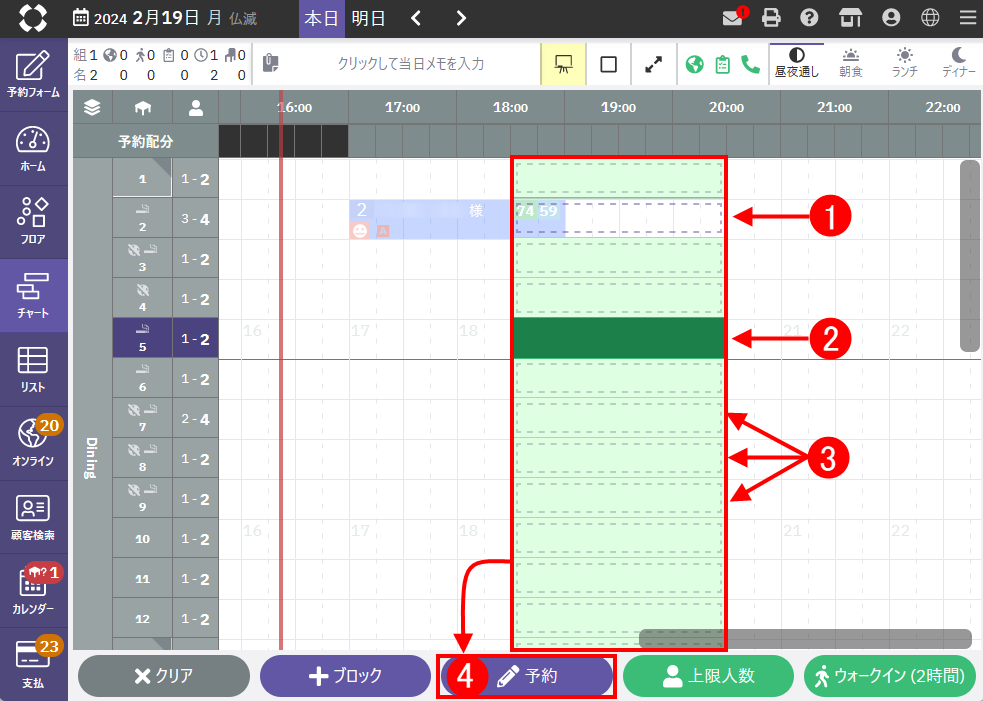
Task: Click the ウォークイン (2時間) button
Action: click(890, 676)
